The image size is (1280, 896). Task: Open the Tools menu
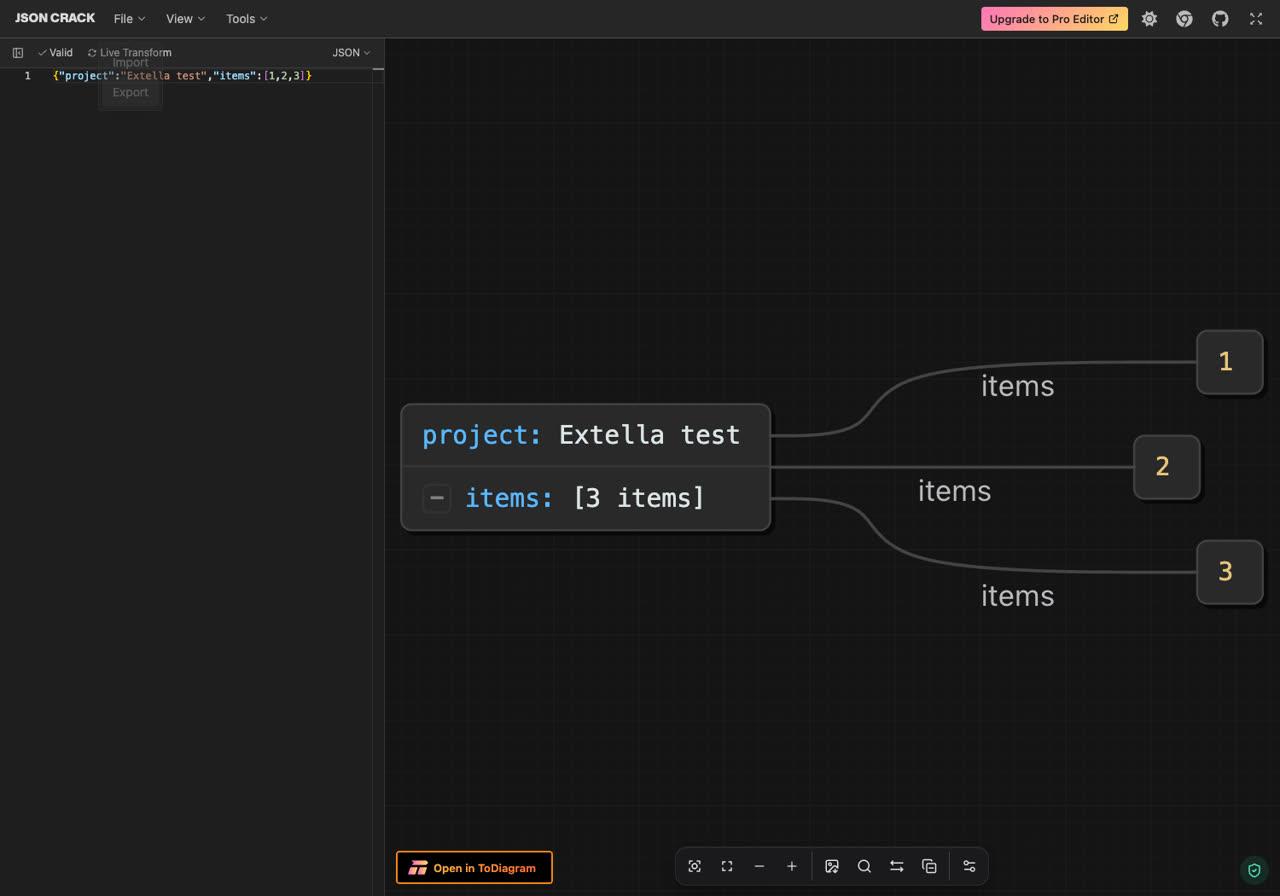pos(246,19)
